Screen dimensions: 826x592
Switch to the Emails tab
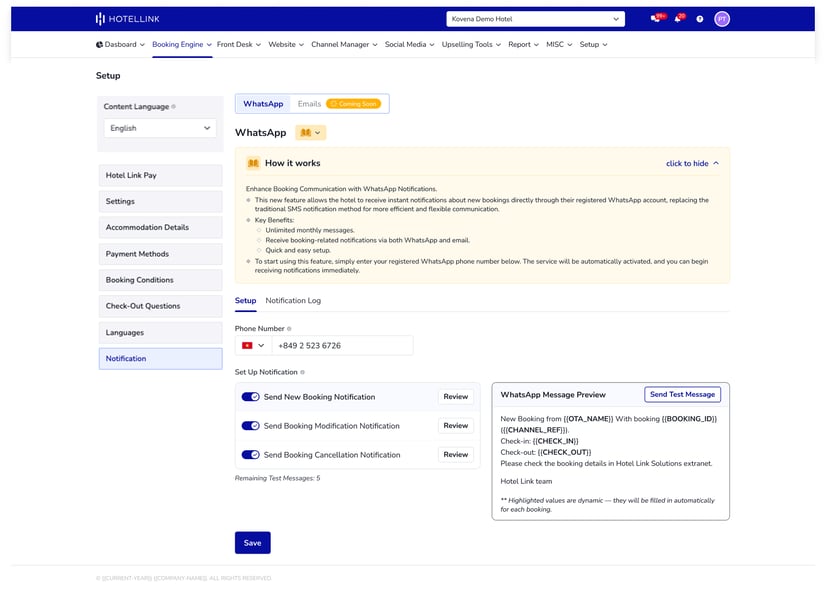[x=309, y=104]
